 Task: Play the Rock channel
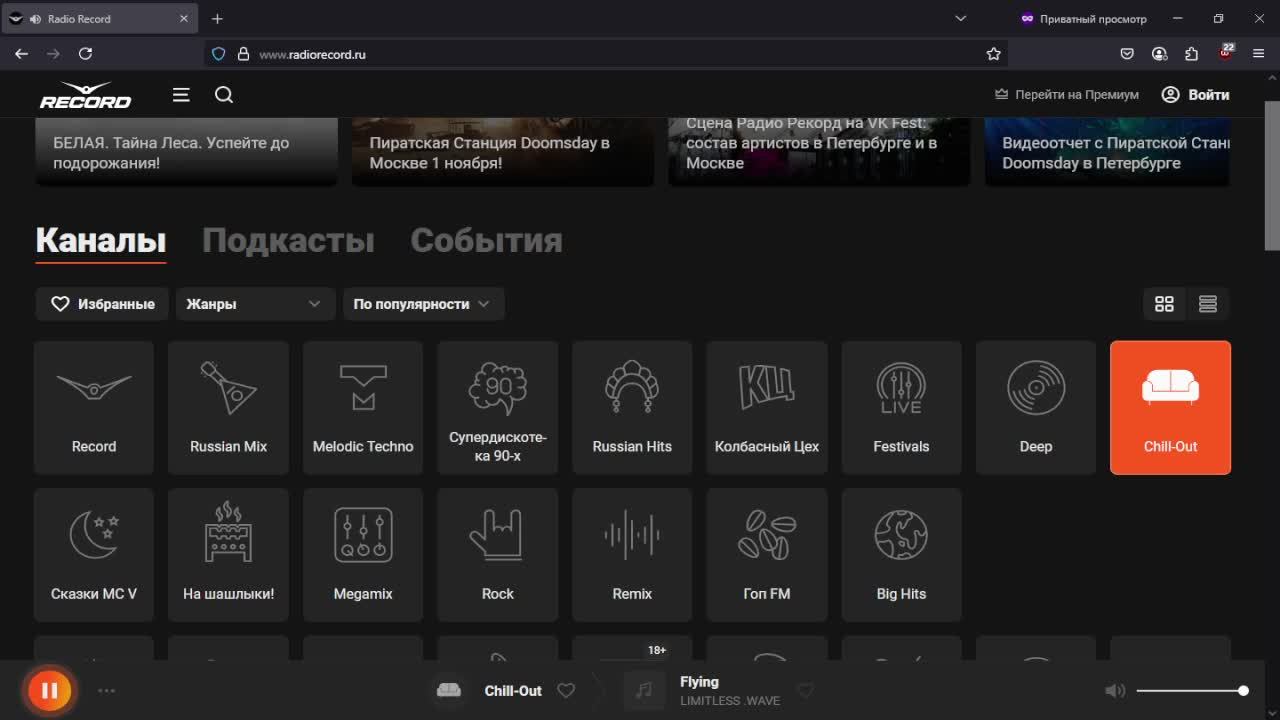498,555
